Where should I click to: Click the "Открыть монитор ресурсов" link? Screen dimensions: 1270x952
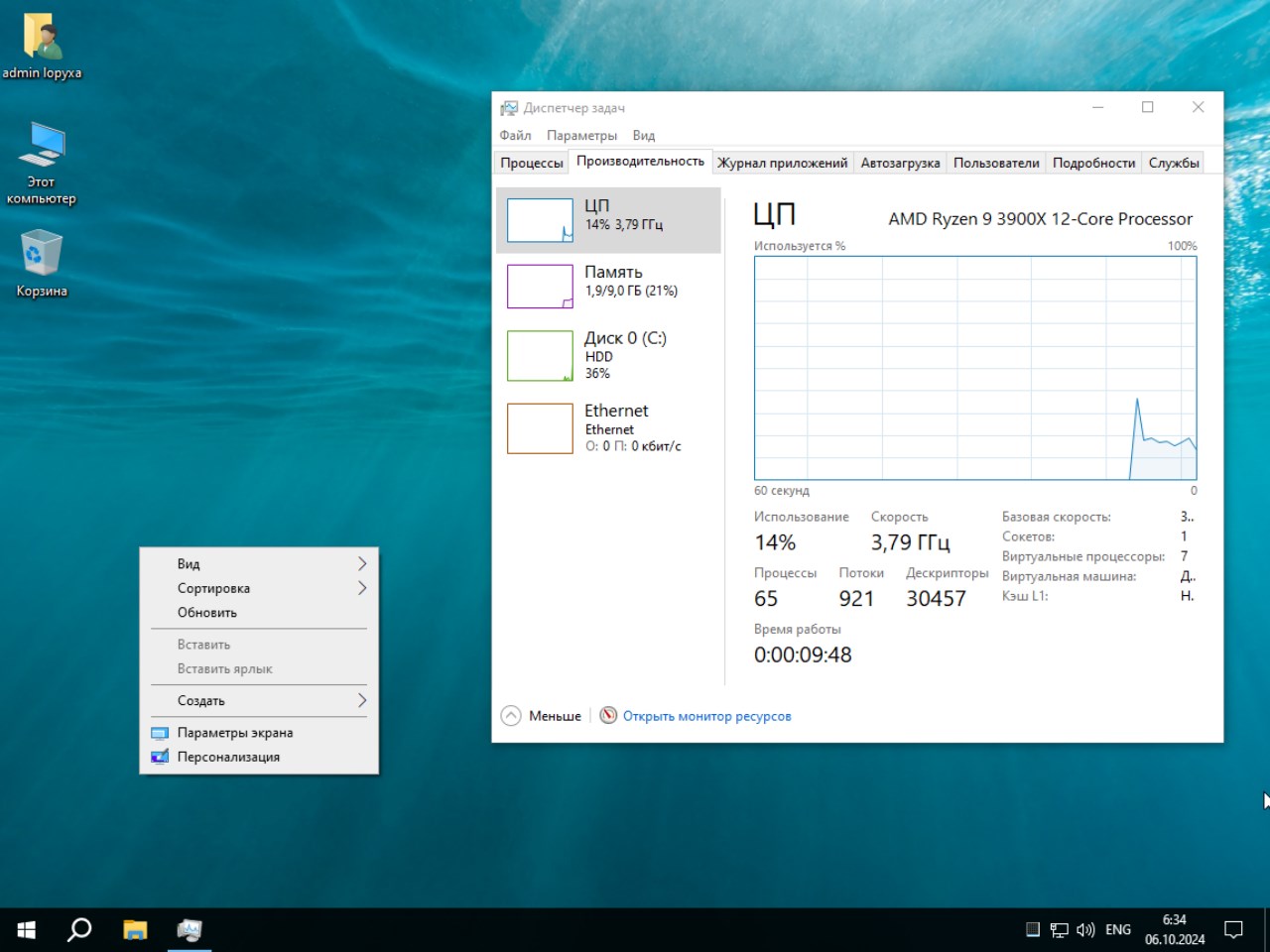[706, 716]
